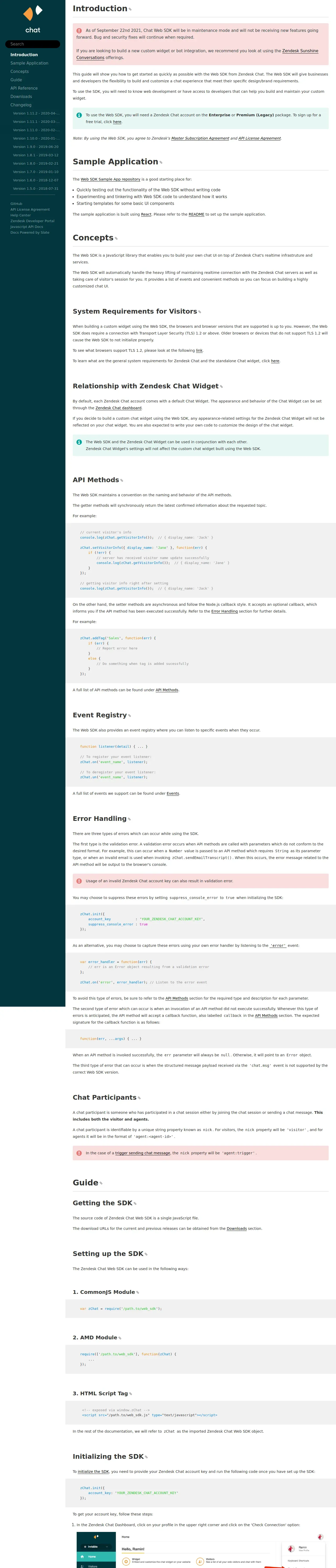Click the anchor icon after Relationship with Zendesk Chat Widget
336x1568 pixels.
221,387
